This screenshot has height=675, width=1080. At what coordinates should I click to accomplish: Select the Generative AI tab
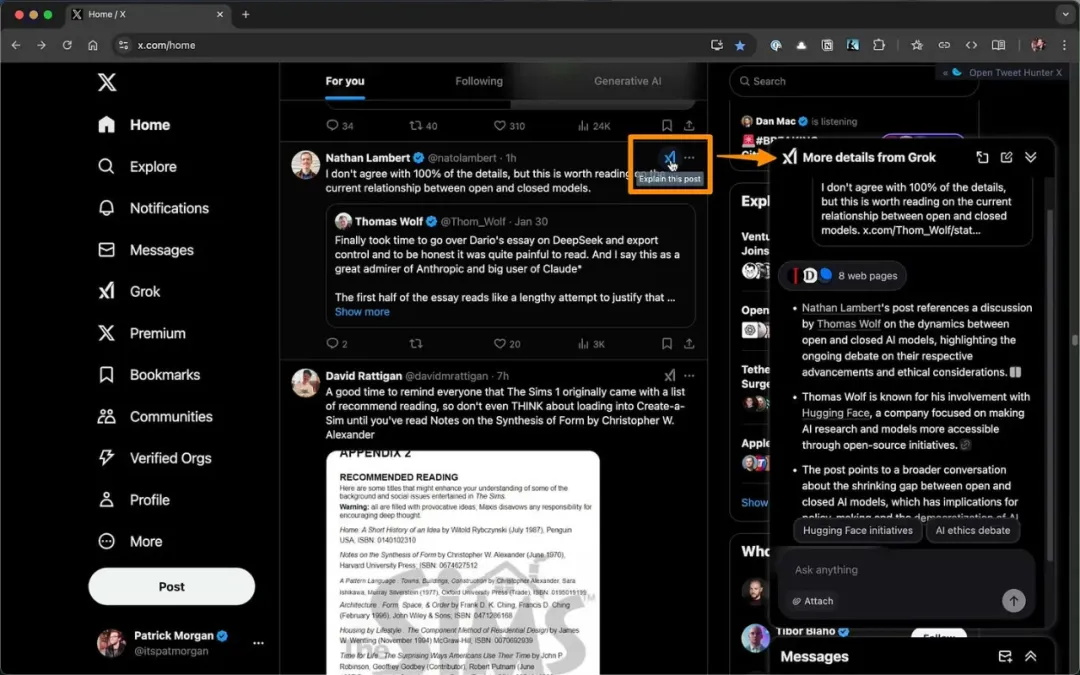click(x=627, y=81)
